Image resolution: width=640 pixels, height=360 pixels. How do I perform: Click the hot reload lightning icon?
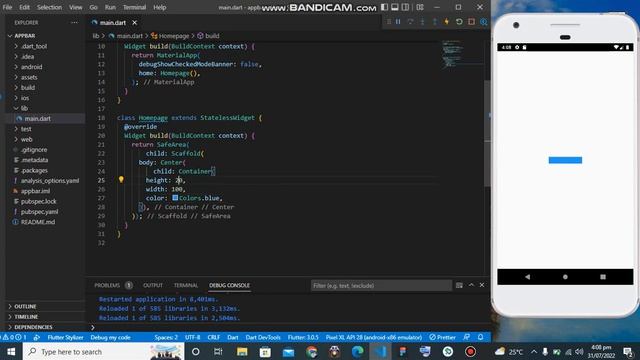click(447, 22)
